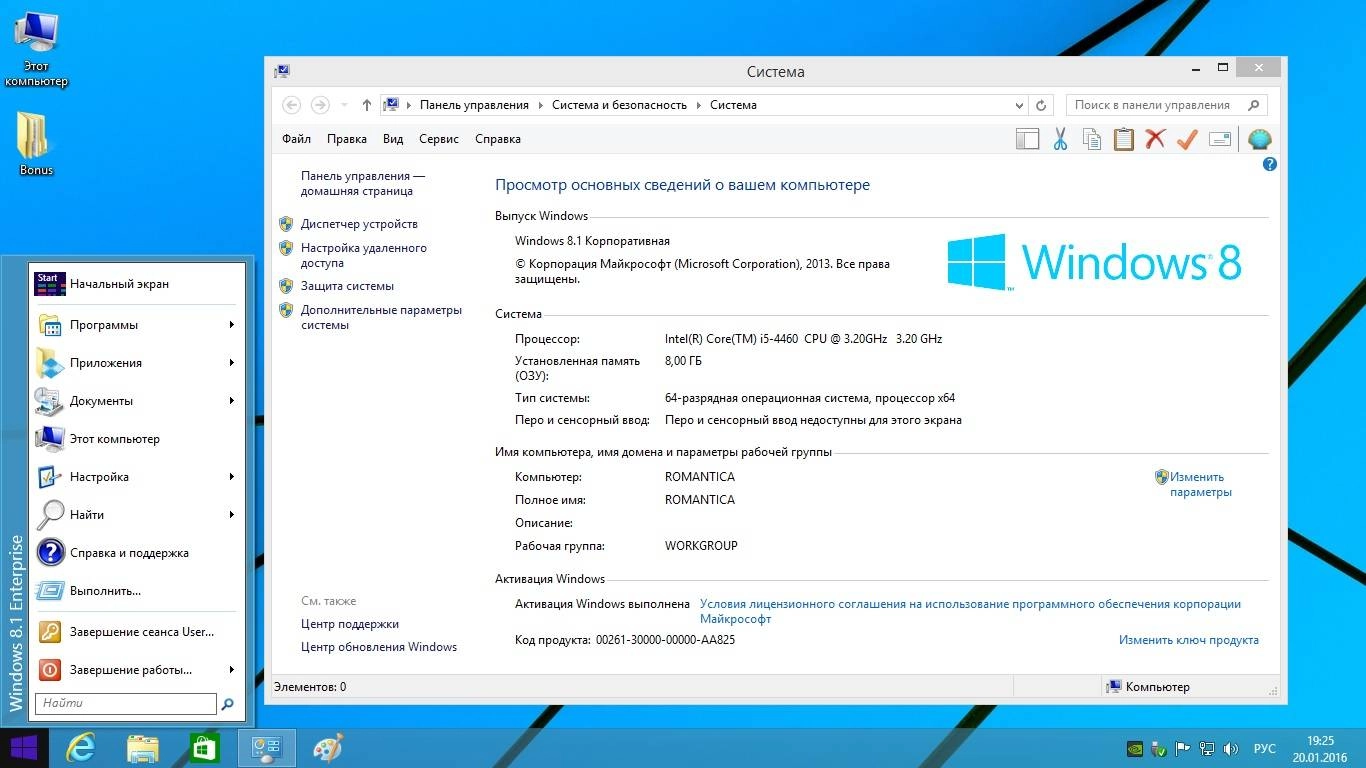Expand breadcrumb arrow after Панель управления
The height and width of the screenshot is (768, 1366).
(540, 105)
